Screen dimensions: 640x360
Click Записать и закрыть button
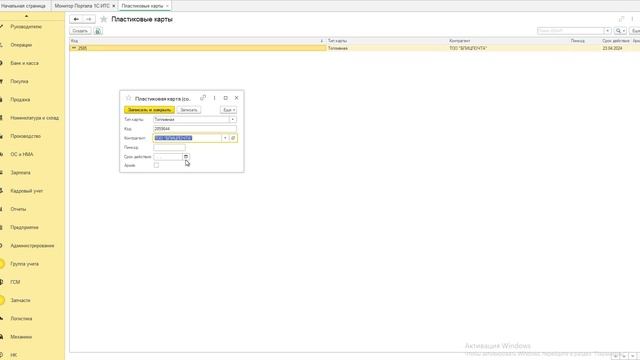point(149,110)
